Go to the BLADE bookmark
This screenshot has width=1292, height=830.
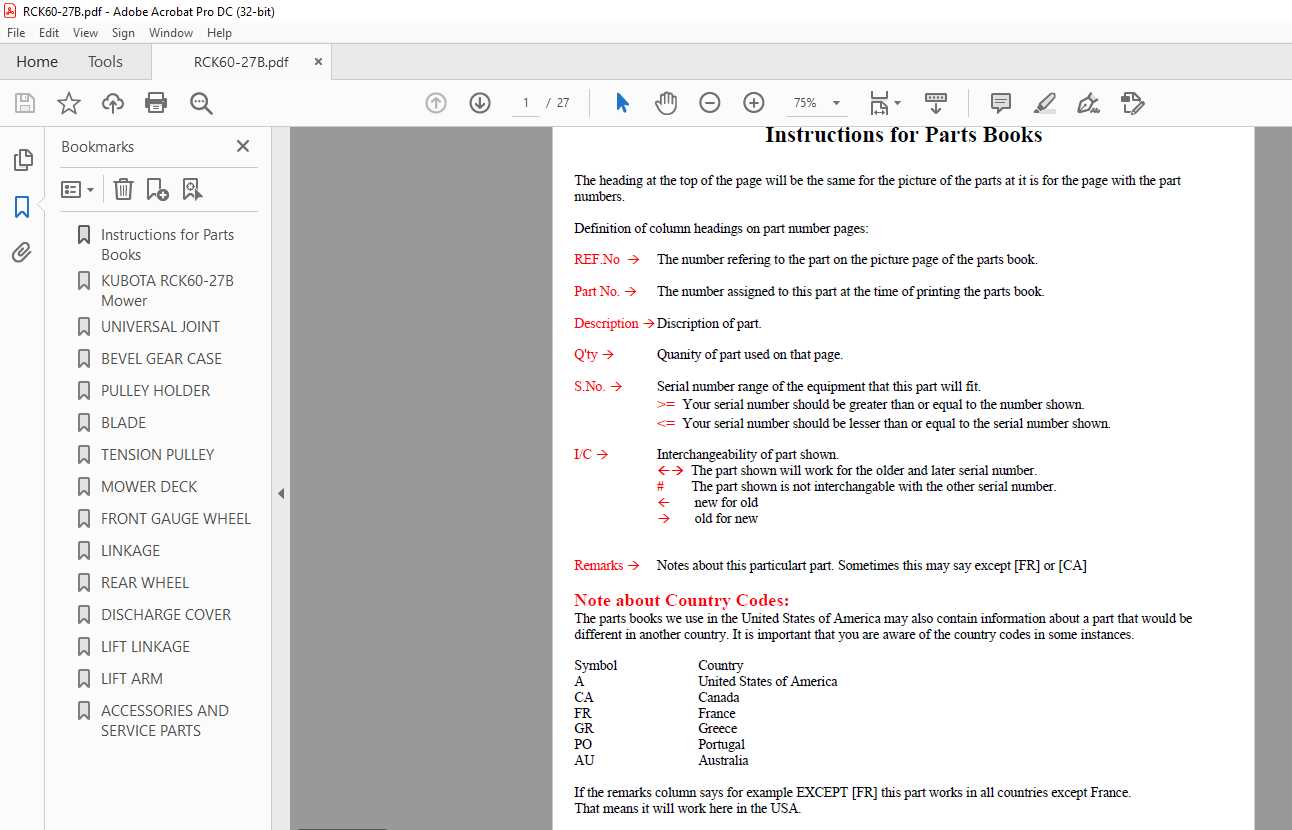(x=123, y=422)
